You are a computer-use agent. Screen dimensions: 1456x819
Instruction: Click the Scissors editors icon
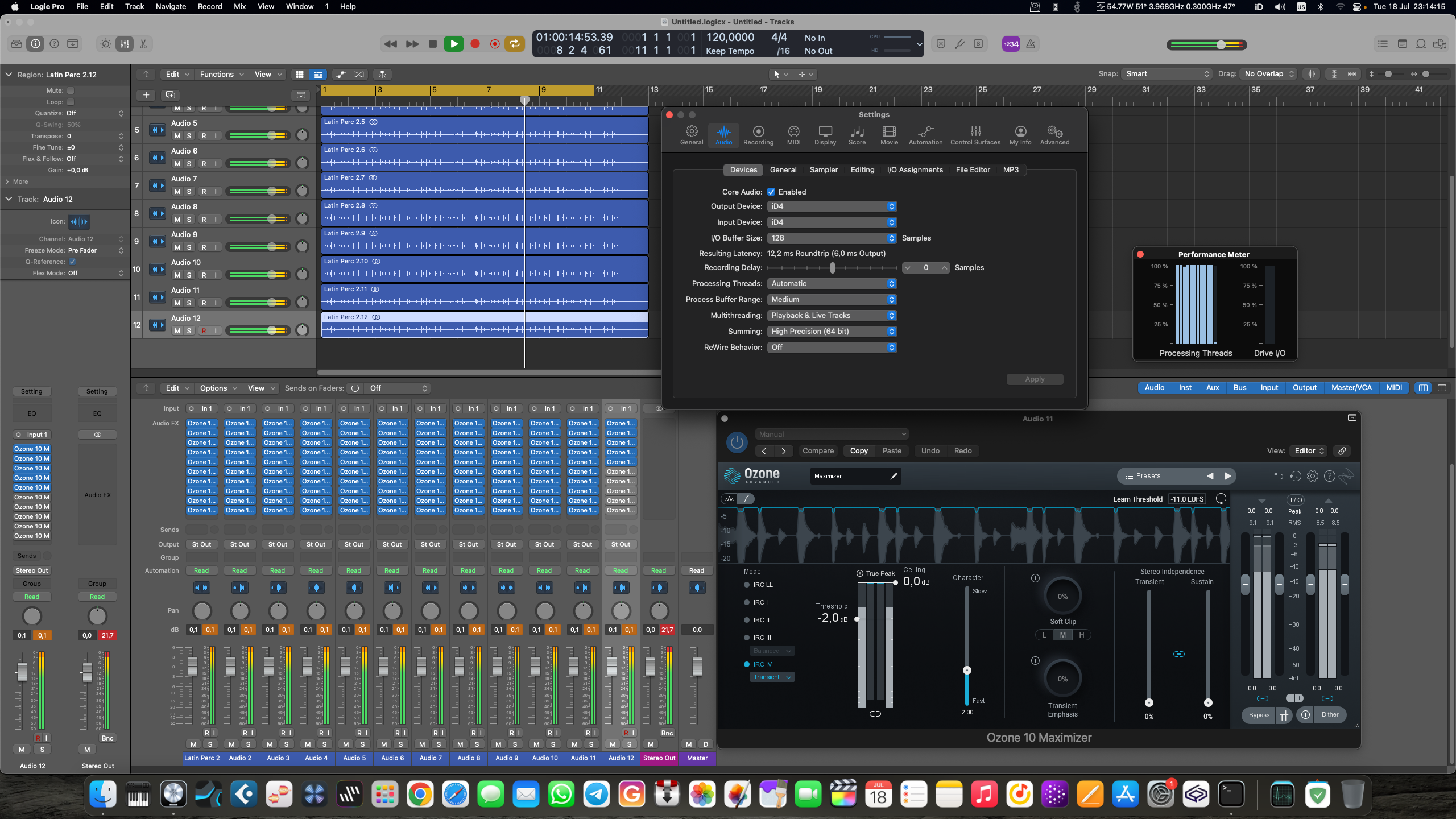[x=143, y=44]
